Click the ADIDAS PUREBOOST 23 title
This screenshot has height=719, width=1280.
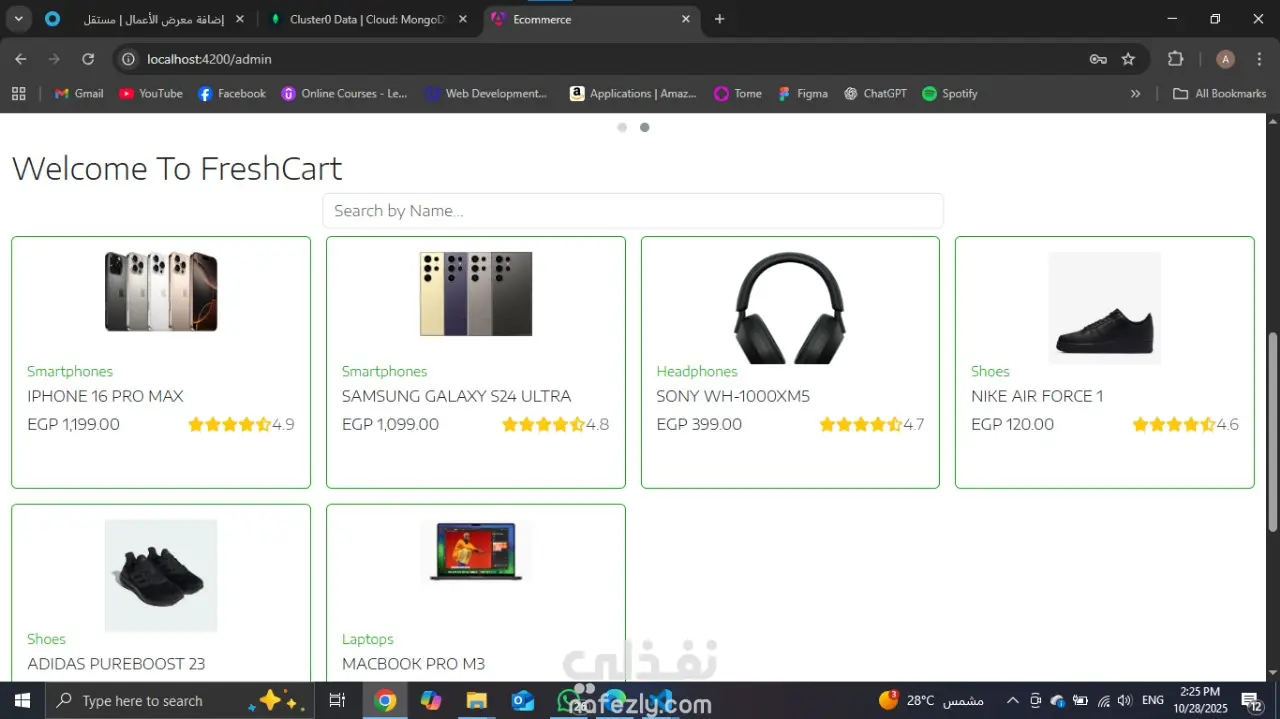[116, 664]
